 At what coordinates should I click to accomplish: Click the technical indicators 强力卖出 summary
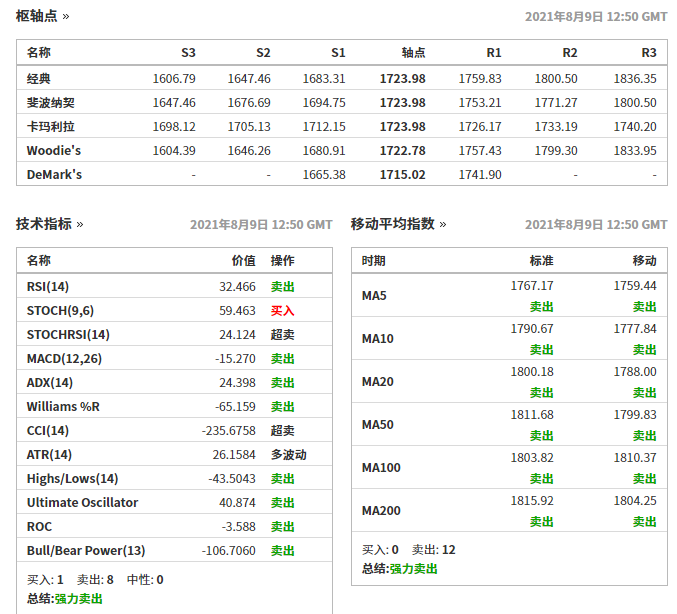[x=79, y=599]
